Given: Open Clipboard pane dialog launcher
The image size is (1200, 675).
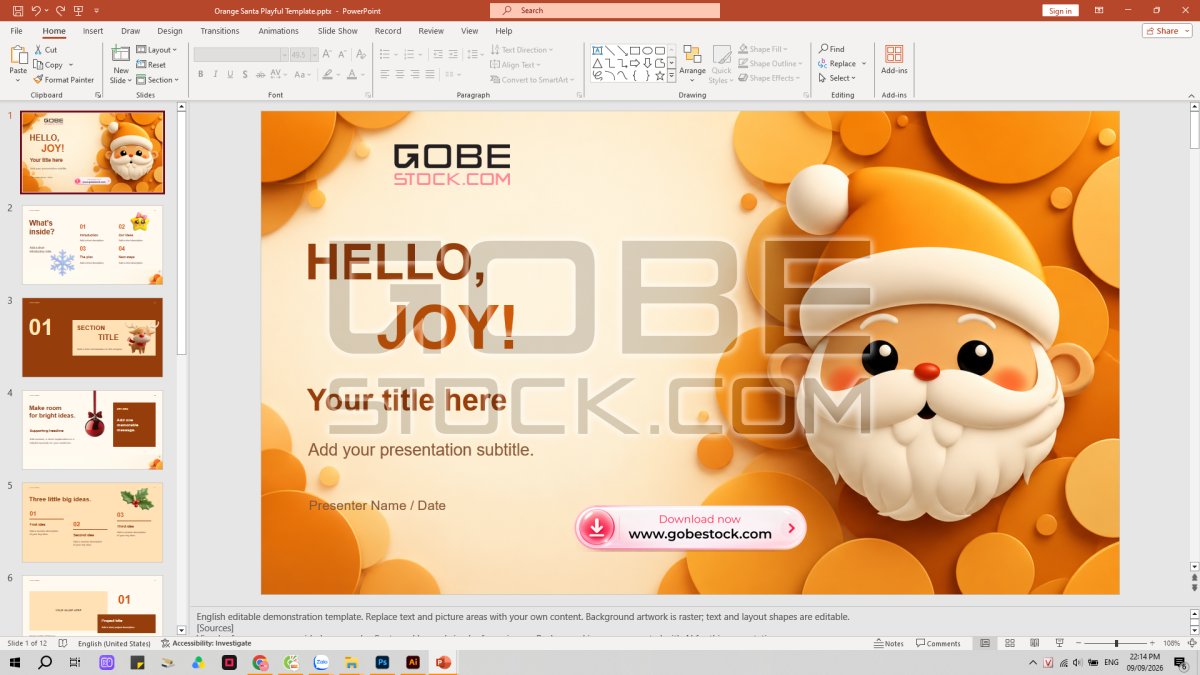Looking at the screenshot, I should click(98, 95).
